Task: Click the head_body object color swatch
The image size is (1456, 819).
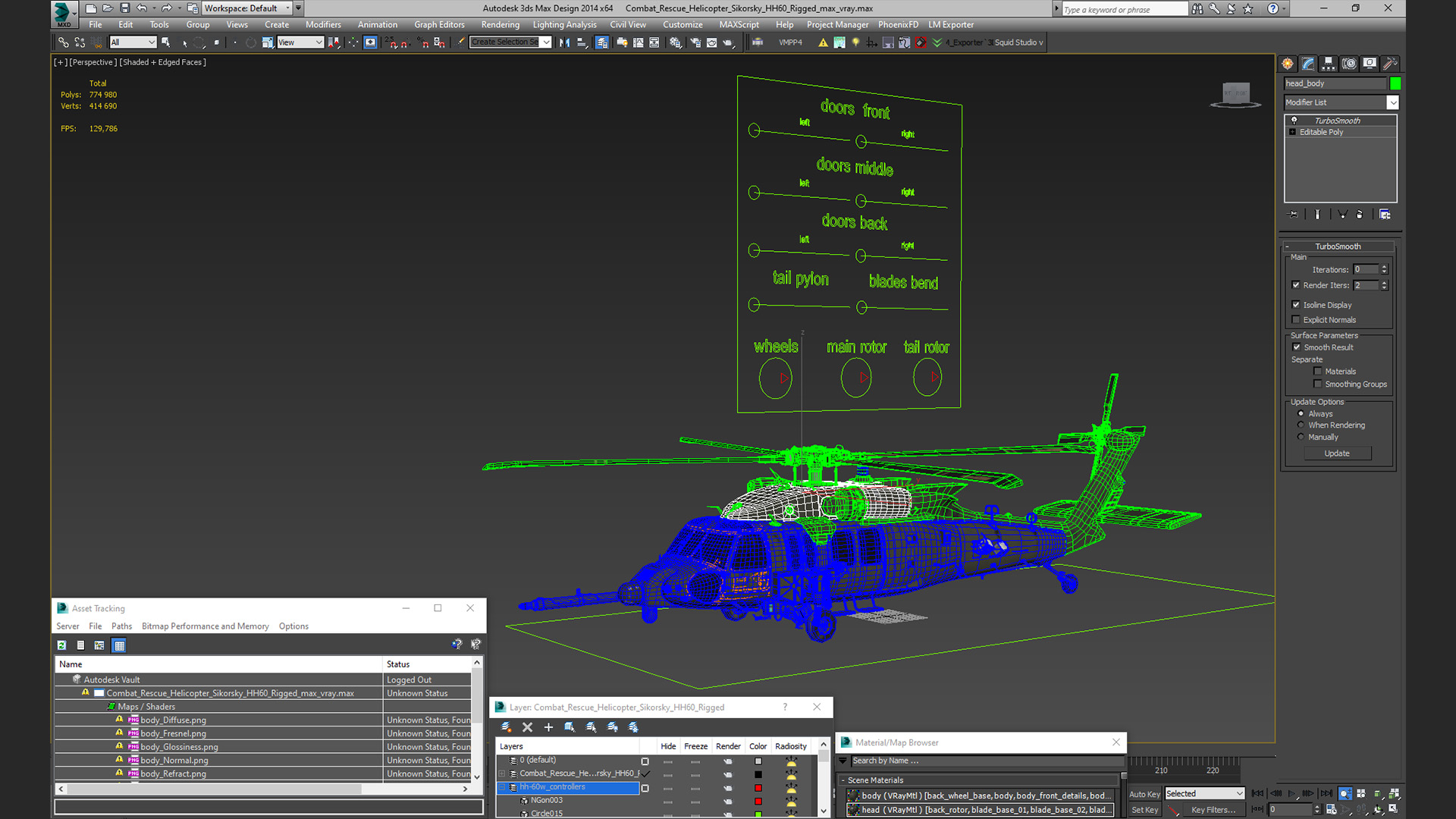Action: [1395, 83]
